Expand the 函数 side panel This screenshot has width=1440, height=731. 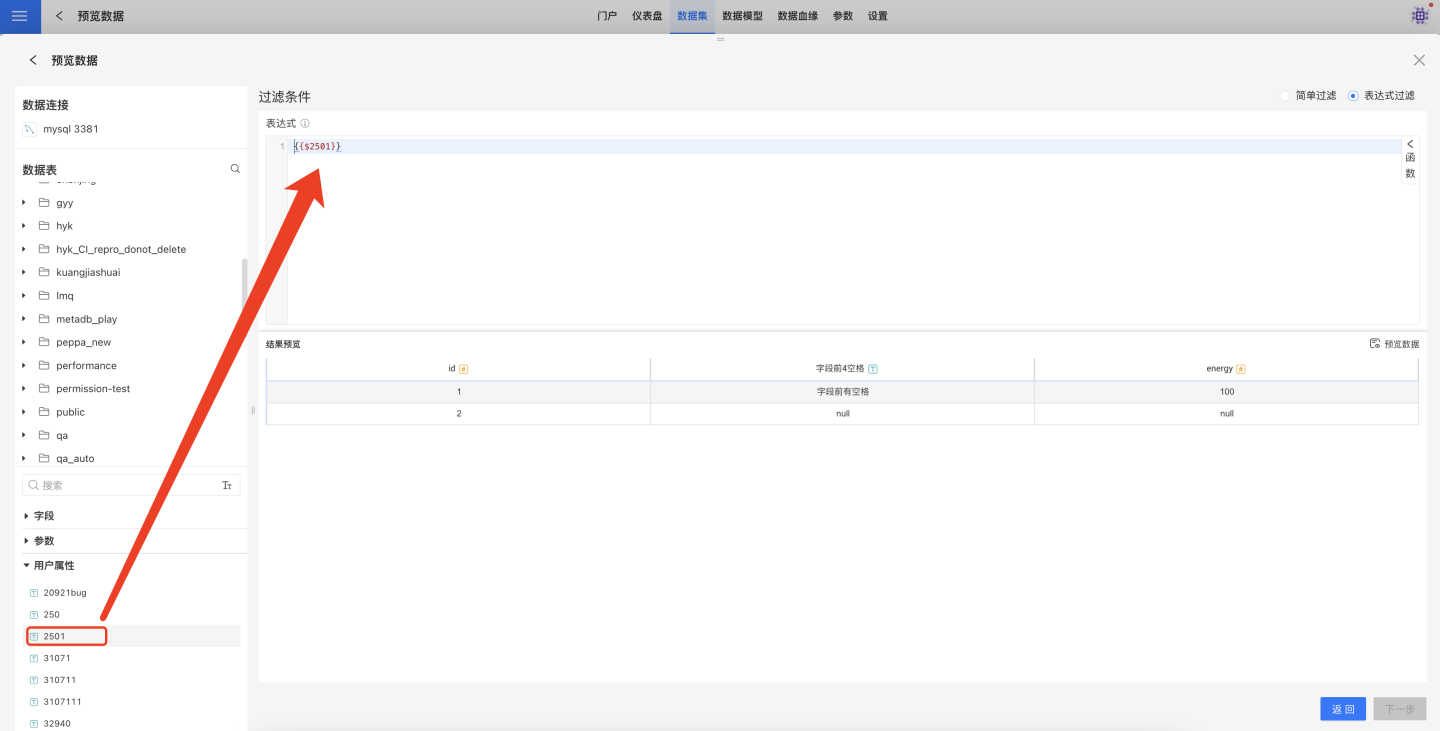point(1410,160)
